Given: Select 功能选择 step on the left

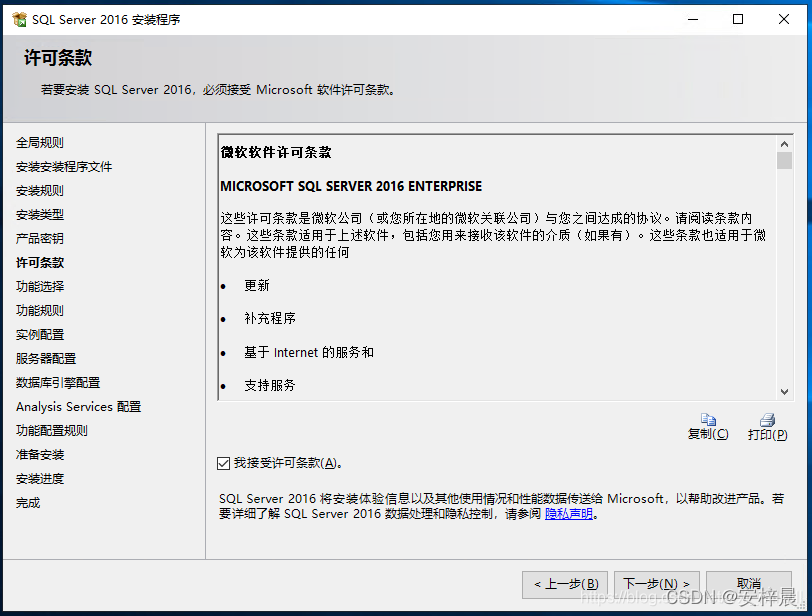Looking at the screenshot, I should tap(40, 286).
